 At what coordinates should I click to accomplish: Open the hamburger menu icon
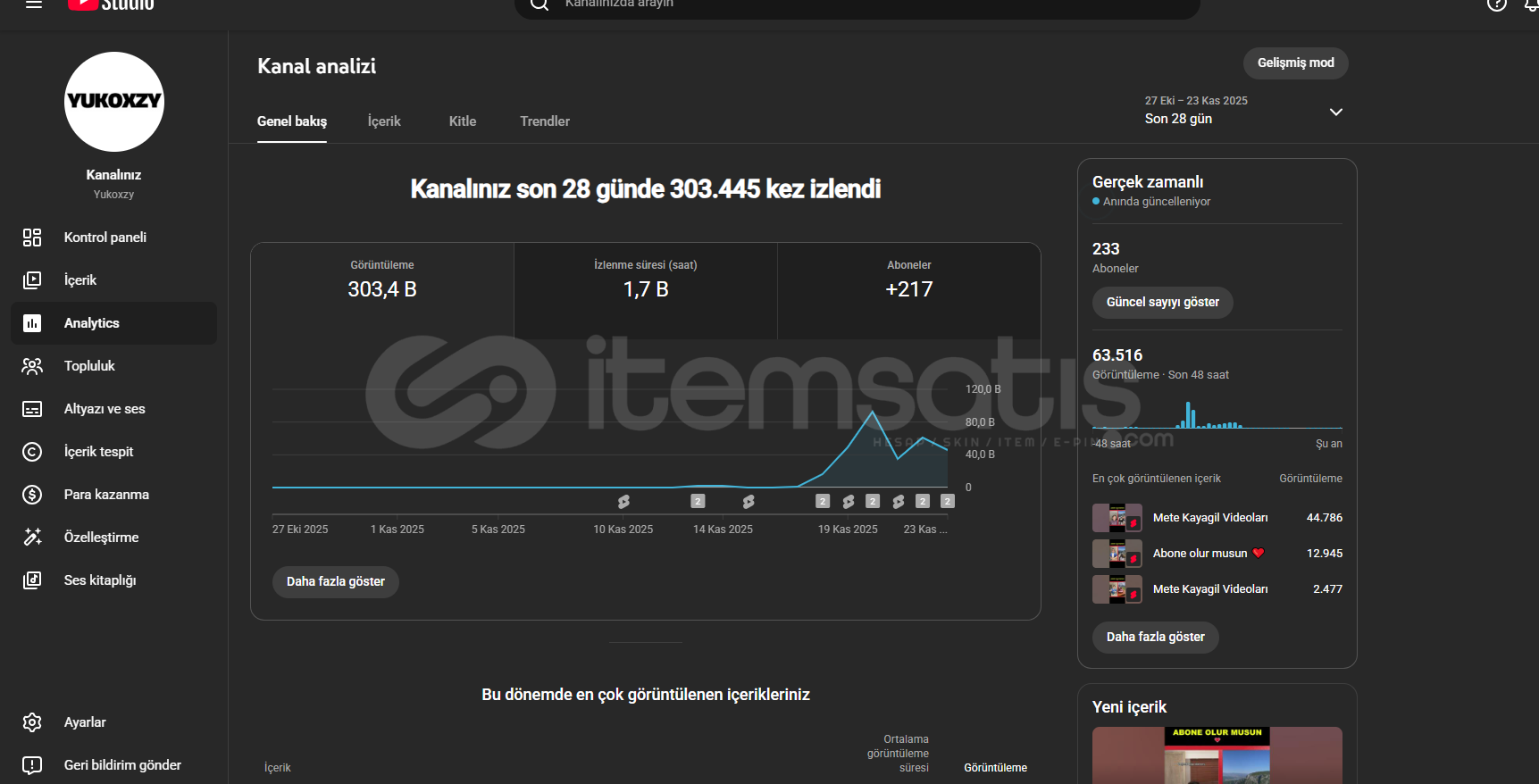34,4
